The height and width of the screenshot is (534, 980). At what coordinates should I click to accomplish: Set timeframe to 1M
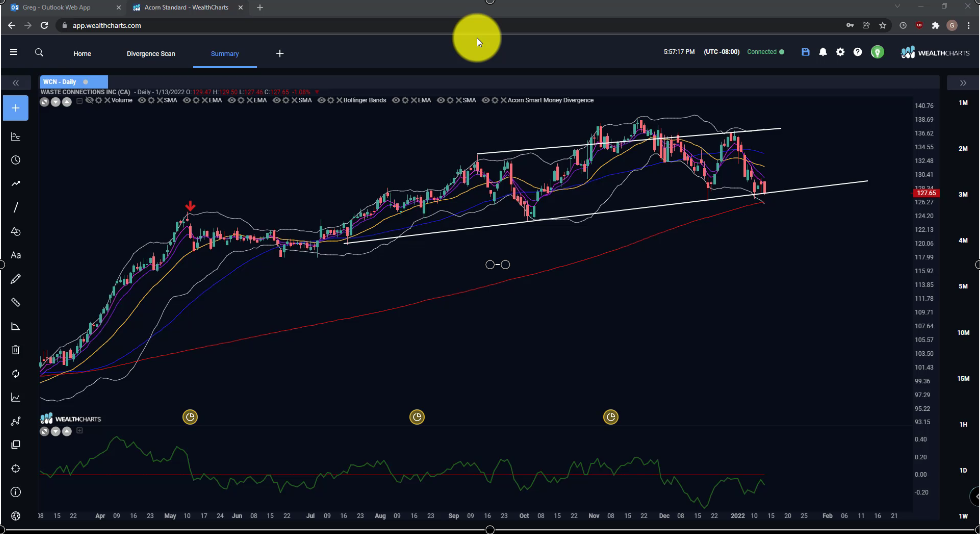coord(963,103)
